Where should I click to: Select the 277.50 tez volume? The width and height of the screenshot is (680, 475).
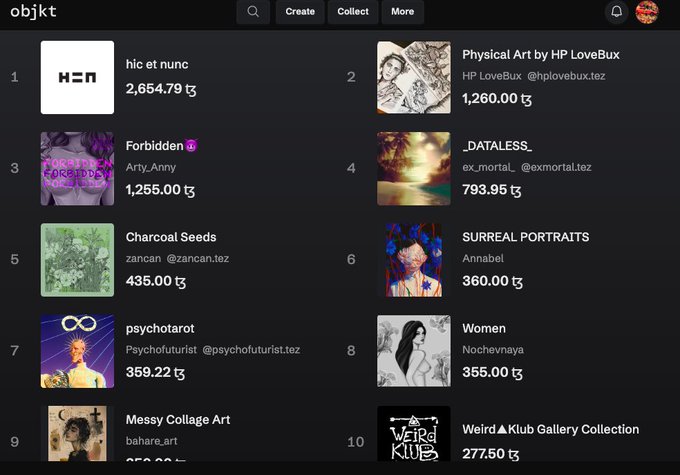pos(490,454)
